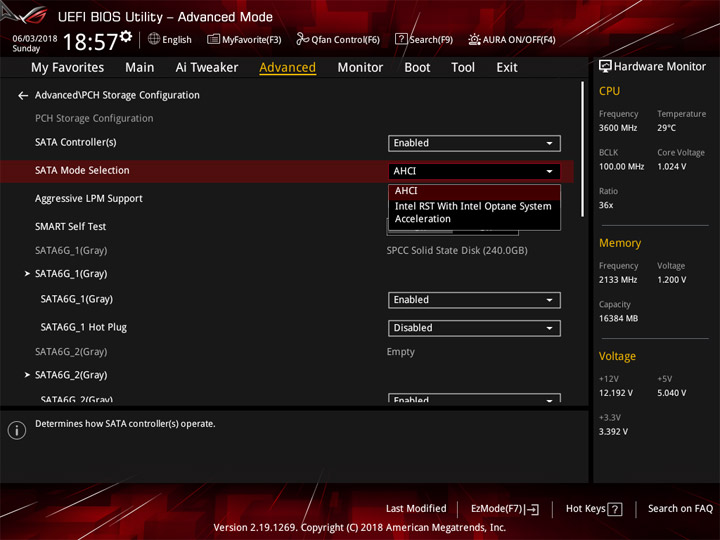Open Search(F9) question icon

[x=401, y=39]
